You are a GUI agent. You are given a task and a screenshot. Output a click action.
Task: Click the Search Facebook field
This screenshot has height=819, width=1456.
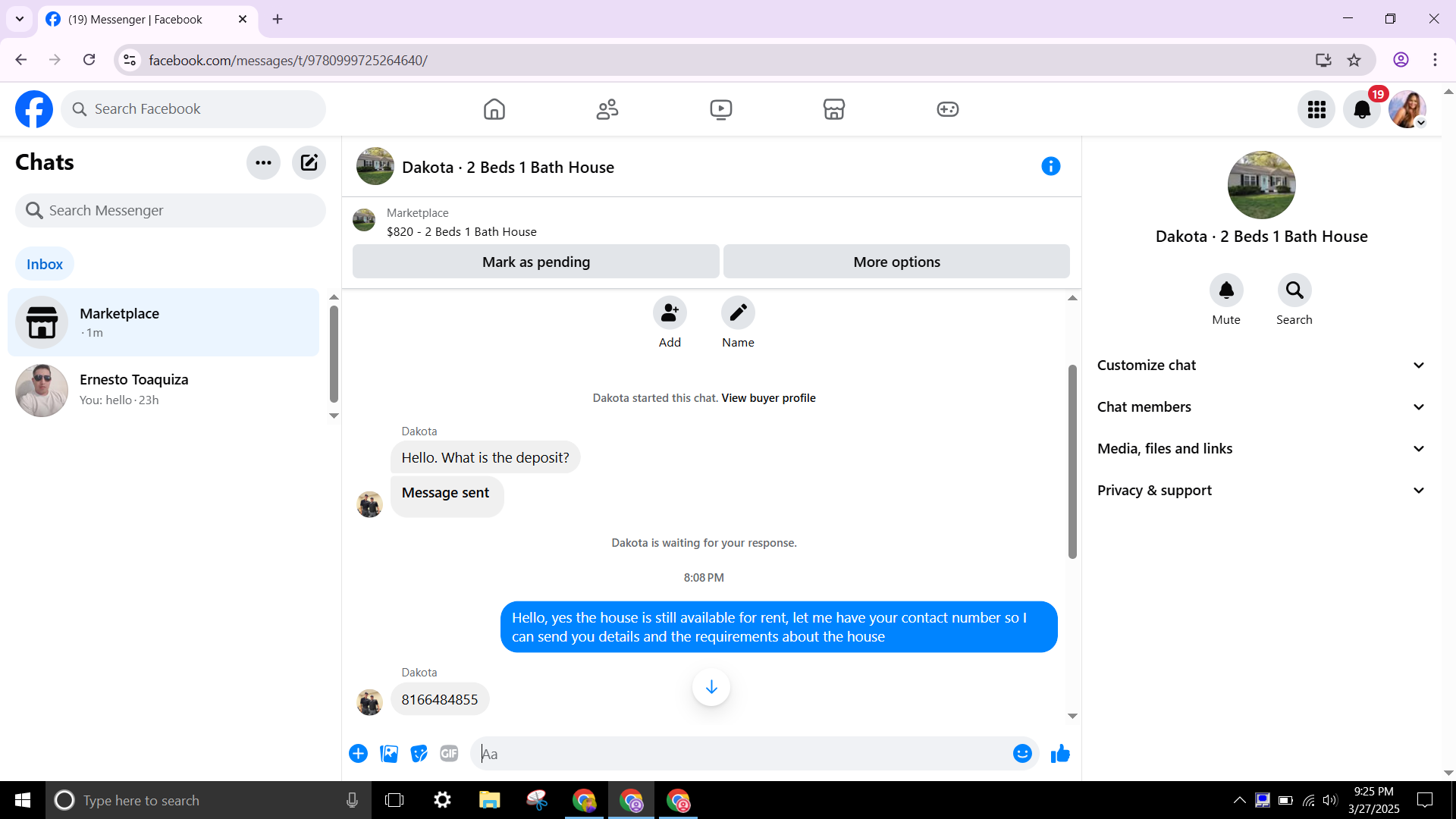tap(193, 109)
